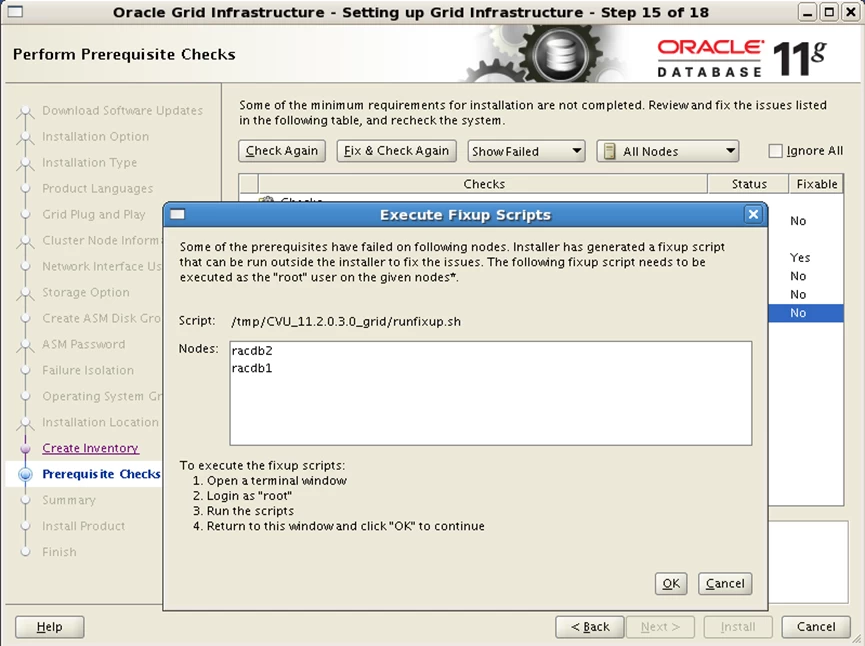Screen dimensions: 865x646
Task: Open the Create Inventory step link
Action: [x=90, y=448]
